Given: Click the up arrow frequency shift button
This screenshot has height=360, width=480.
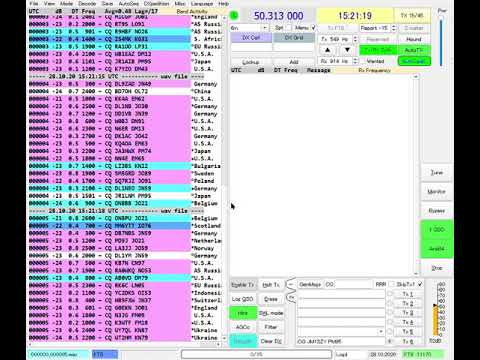Looking at the screenshot, I should point(328,50).
